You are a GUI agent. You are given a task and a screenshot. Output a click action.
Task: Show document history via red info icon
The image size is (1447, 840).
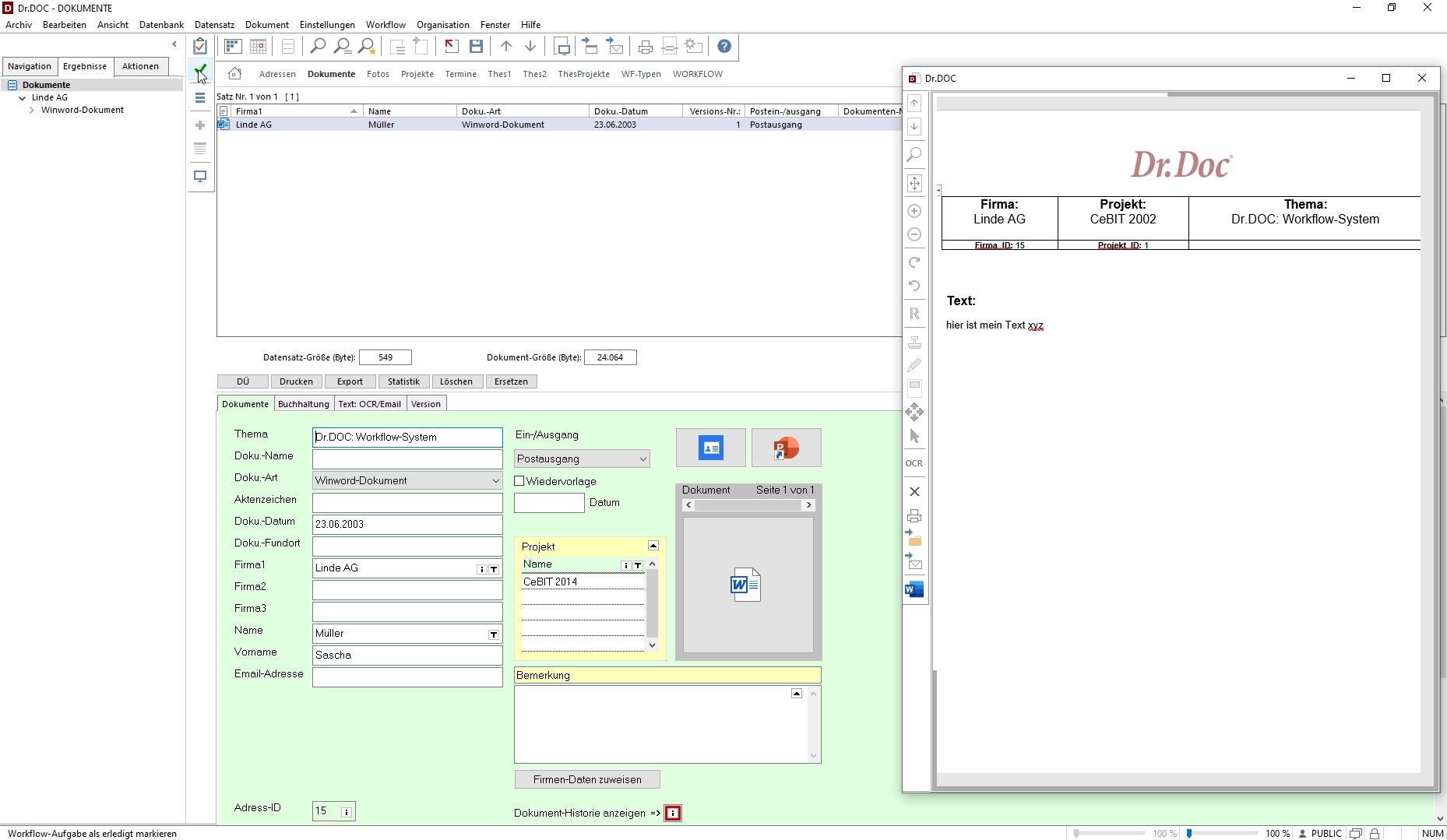click(x=673, y=814)
